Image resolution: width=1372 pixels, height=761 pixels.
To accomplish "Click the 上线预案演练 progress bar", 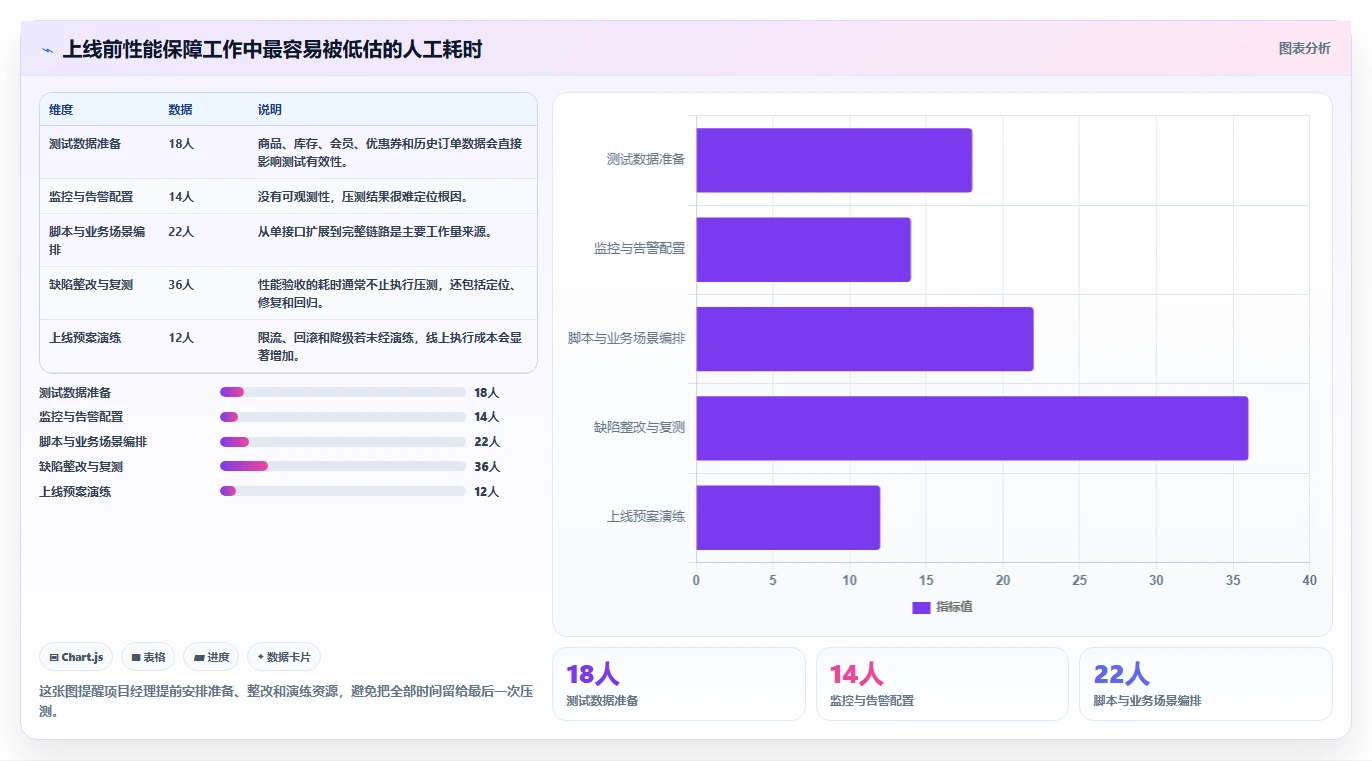I will pos(343,491).
